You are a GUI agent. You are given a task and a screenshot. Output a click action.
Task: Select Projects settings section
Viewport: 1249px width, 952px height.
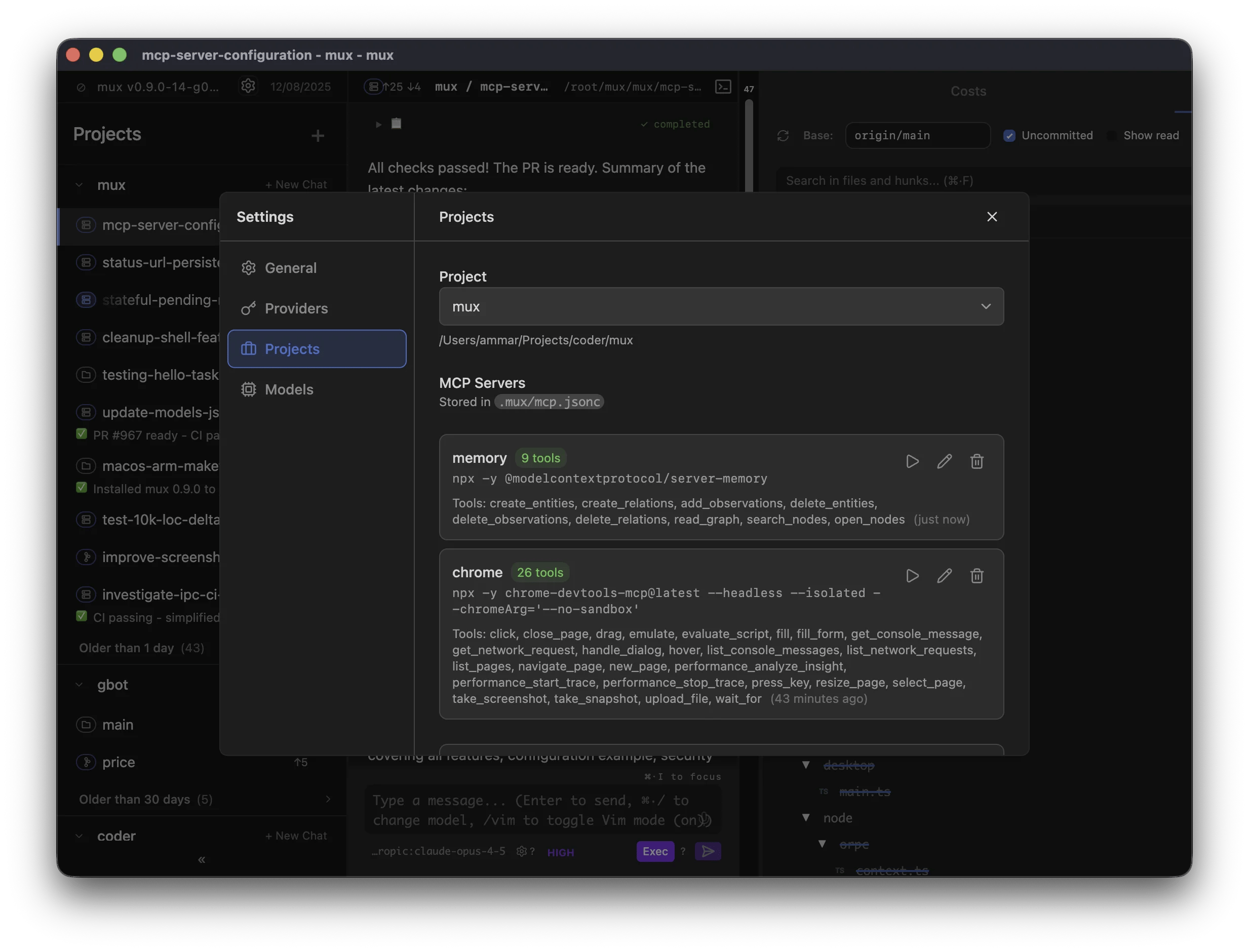tap(317, 348)
